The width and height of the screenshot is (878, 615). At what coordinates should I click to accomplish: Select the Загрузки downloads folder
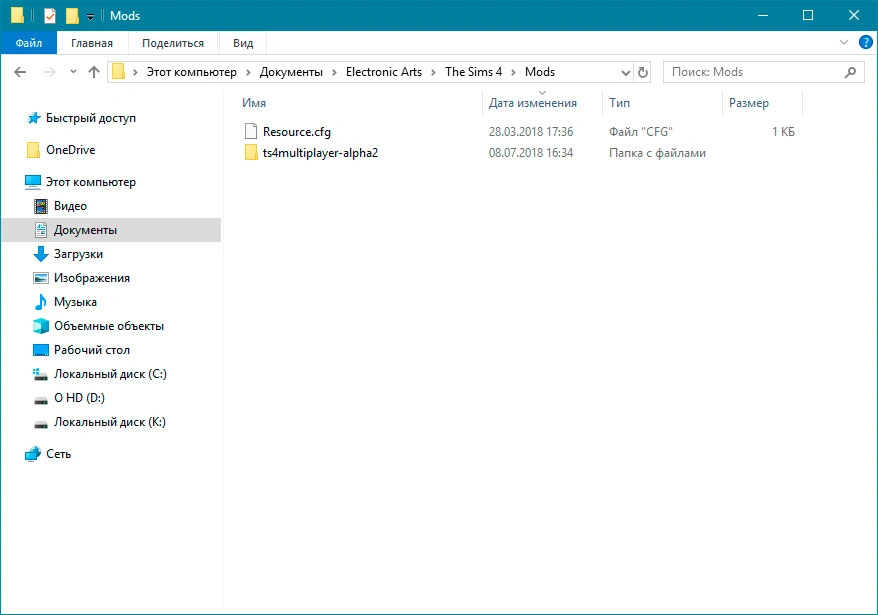pos(78,254)
